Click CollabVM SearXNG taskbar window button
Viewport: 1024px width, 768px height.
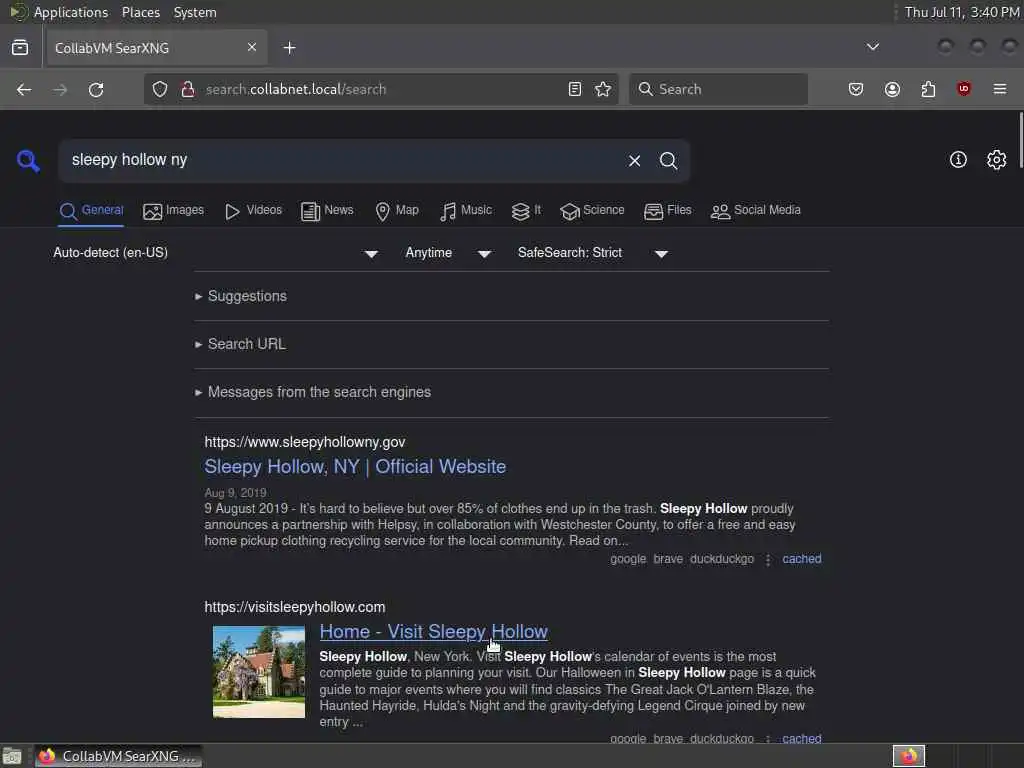tap(118, 756)
